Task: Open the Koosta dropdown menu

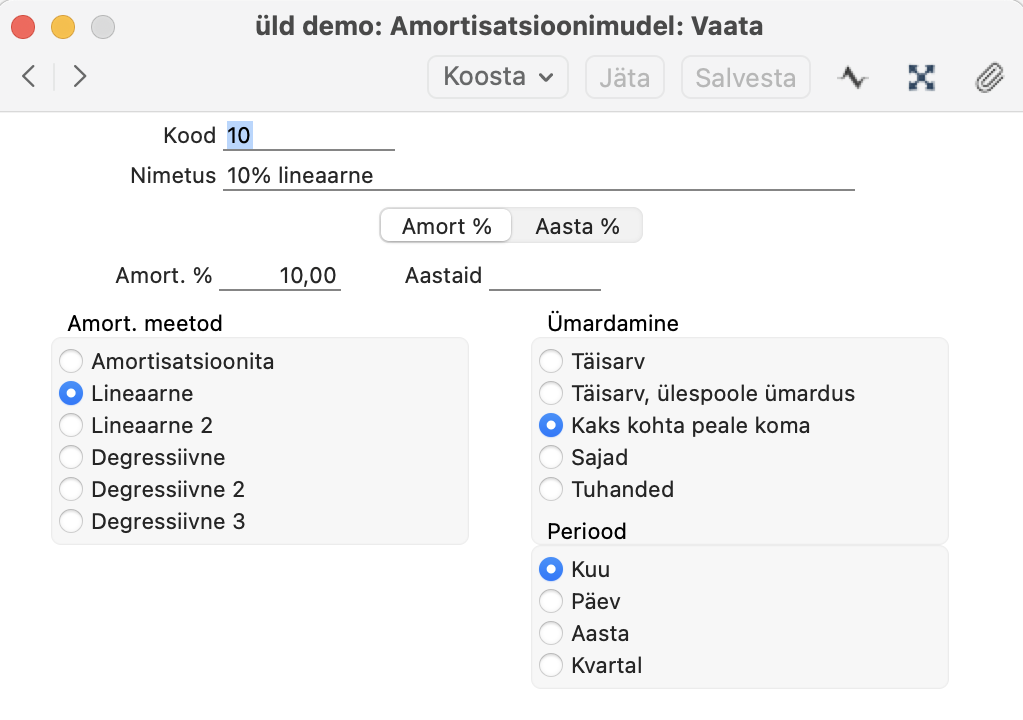Action: pyautogui.click(x=497, y=77)
